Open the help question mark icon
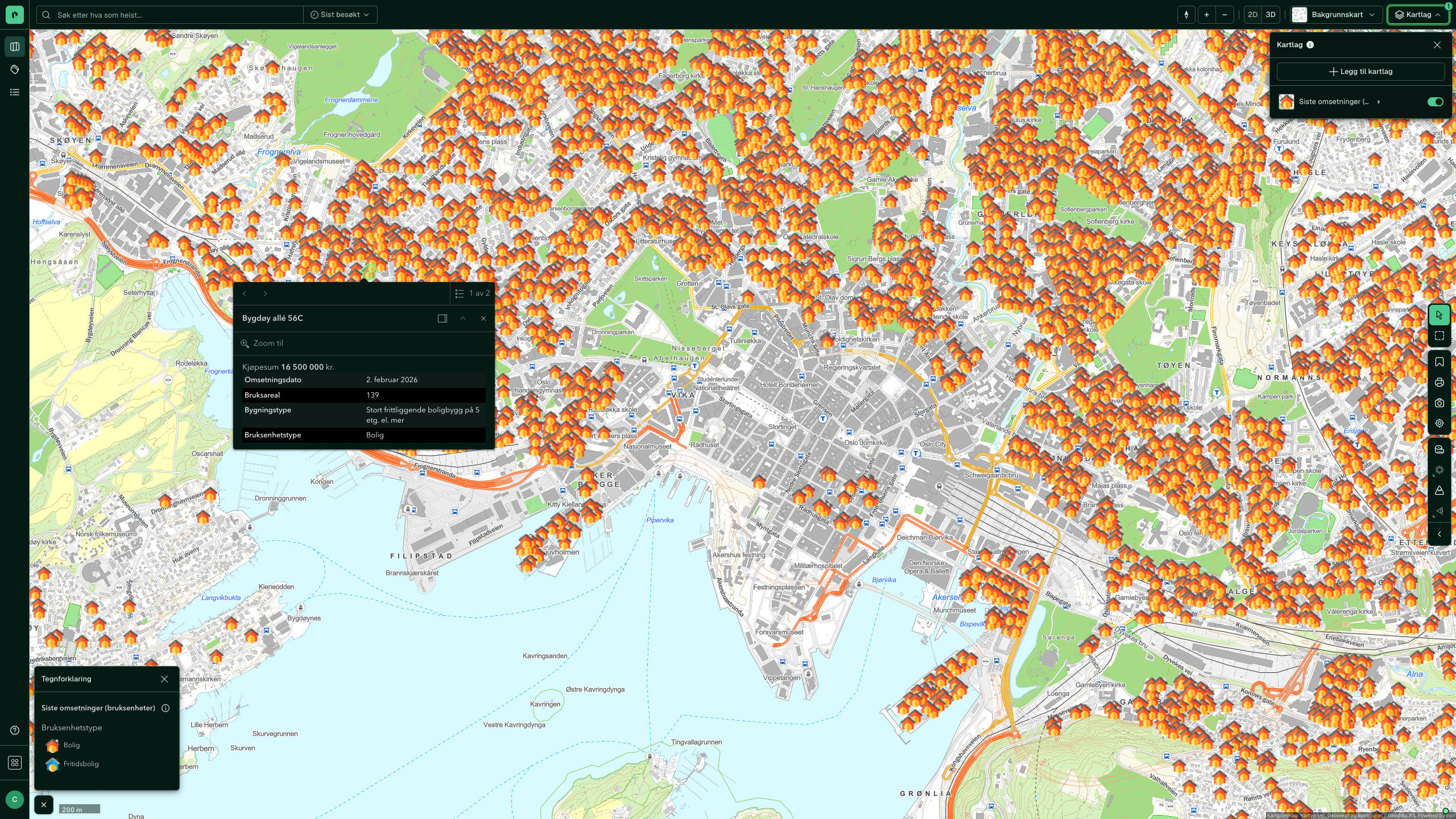The width and height of the screenshot is (1456, 819). click(15, 730)
